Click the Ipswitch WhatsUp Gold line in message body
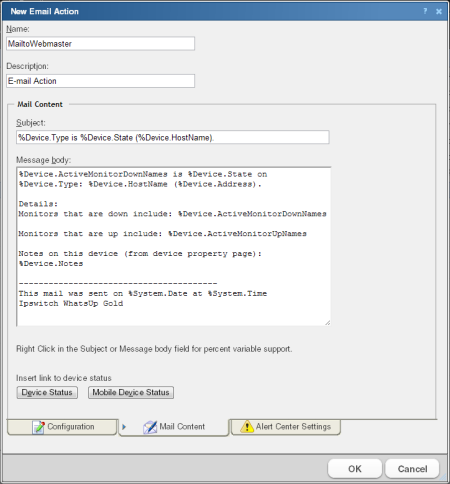This screenshot has width=450, height=484. [x=71, y=303]
